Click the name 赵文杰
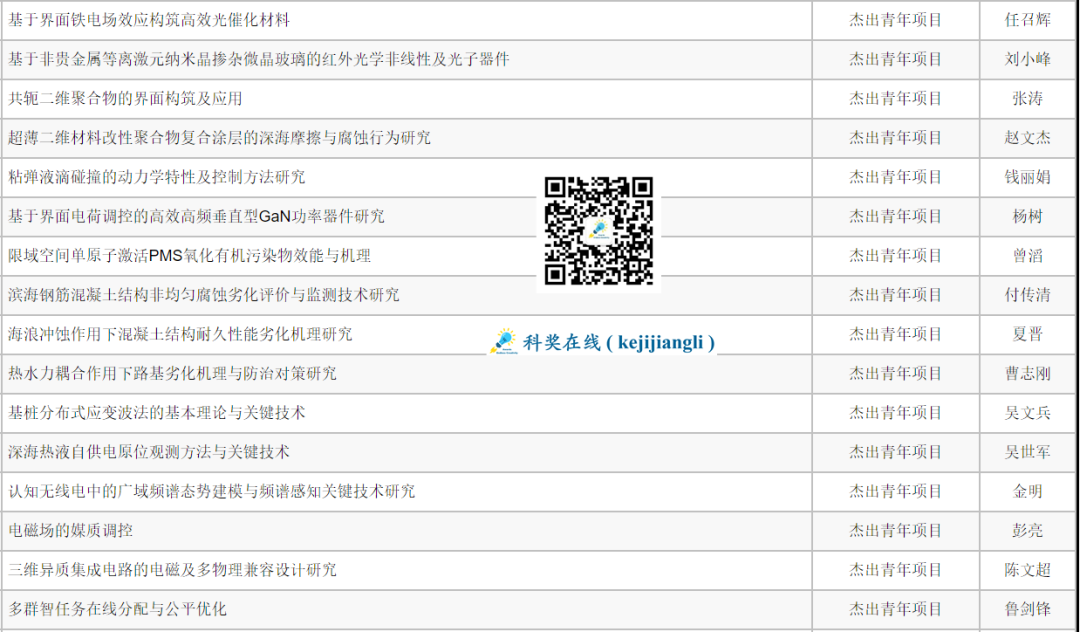The height and width of the screenshot is (632, 1080). 1027,137
